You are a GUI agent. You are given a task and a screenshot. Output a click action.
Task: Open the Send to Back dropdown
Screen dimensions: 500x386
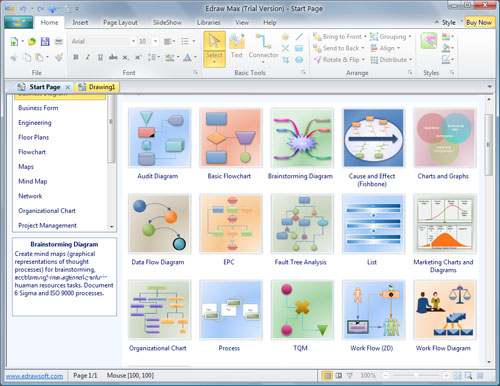click(x=363, y=48)
